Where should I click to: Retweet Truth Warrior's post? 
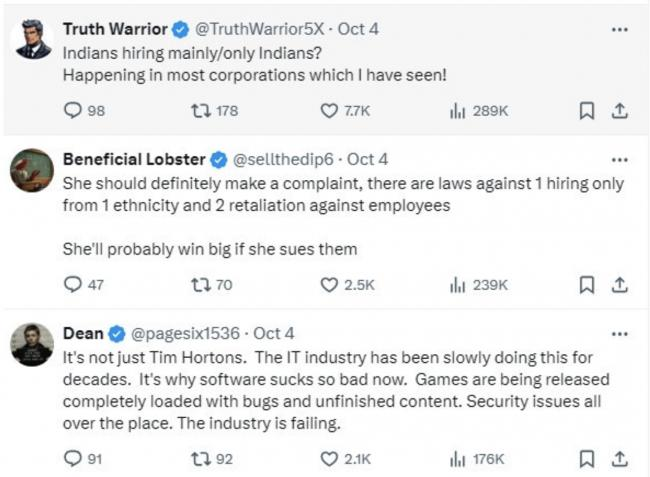point(199,111)
